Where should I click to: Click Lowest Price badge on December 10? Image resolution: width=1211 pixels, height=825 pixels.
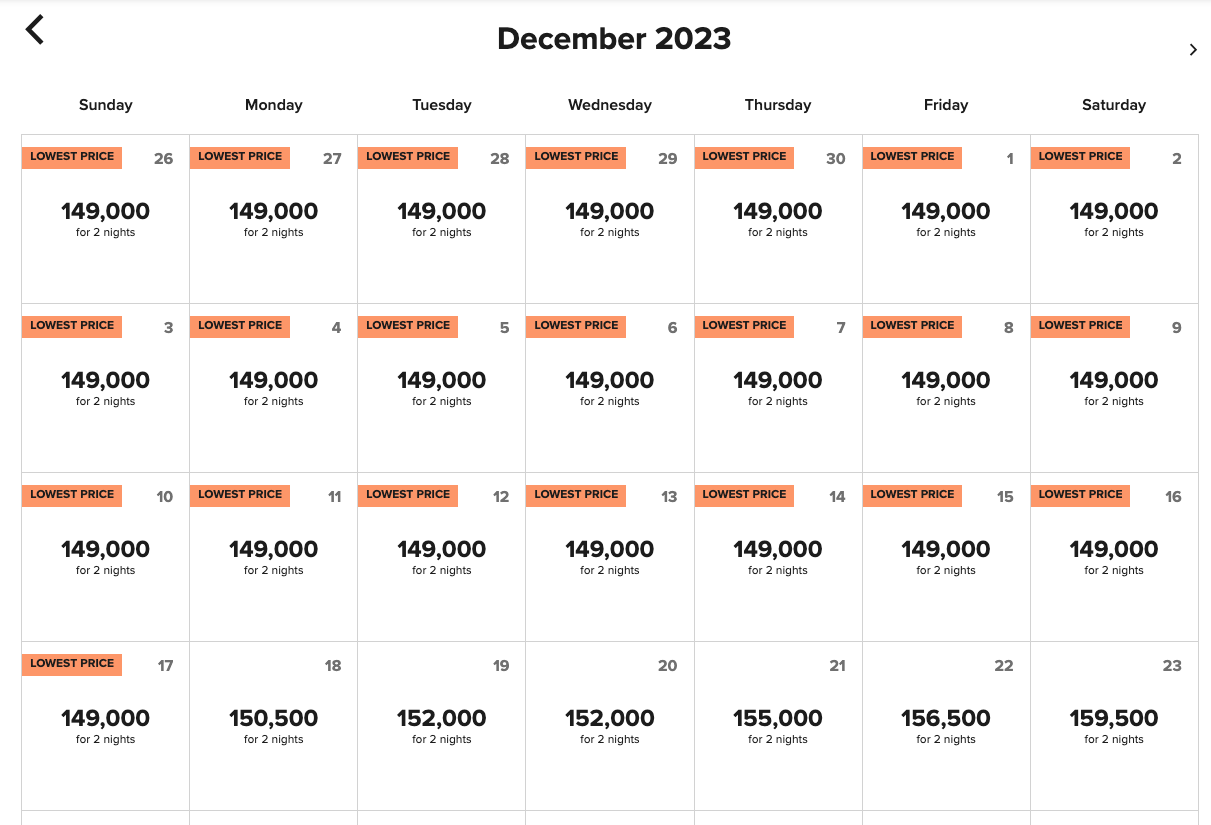[72, 495]
